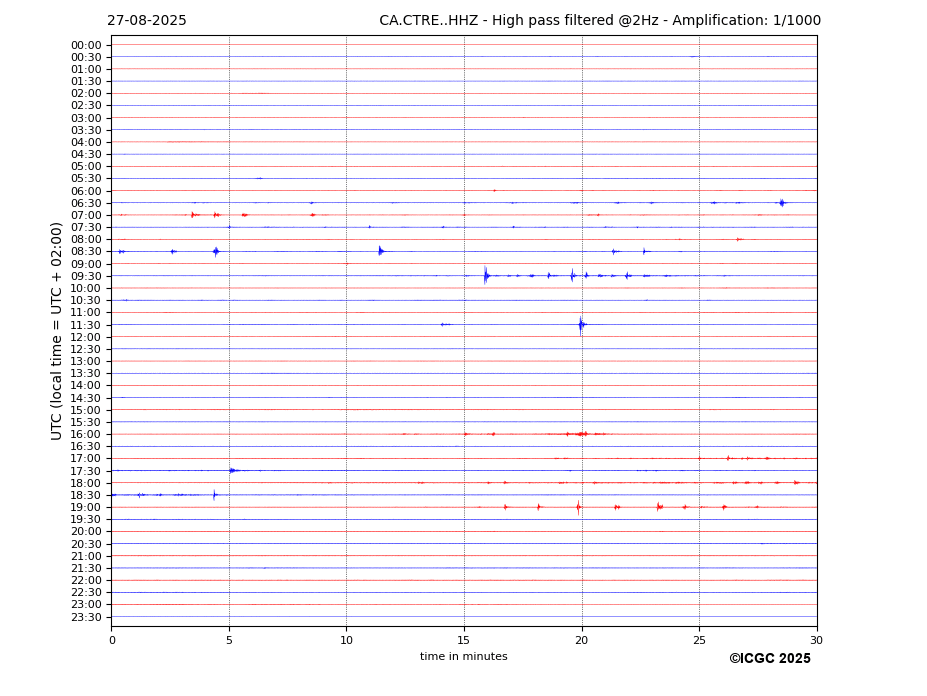Viewport: 927px width, 696px height.
Task: Select the 04:00 time row label
Action: coord(86,143)
